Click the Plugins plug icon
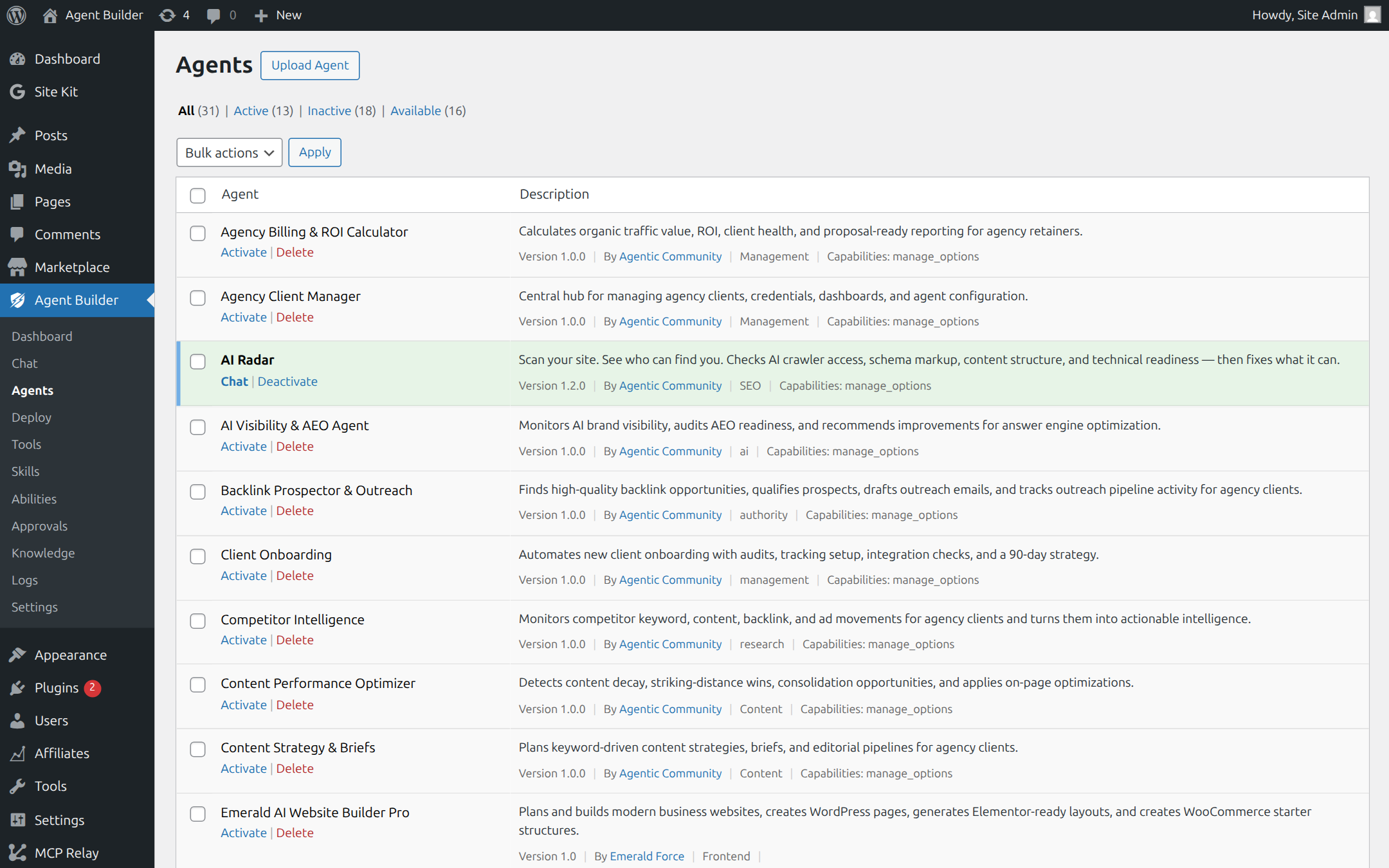Image resolution: width=1389 pixels, height=868 pixels. (18, 688)
